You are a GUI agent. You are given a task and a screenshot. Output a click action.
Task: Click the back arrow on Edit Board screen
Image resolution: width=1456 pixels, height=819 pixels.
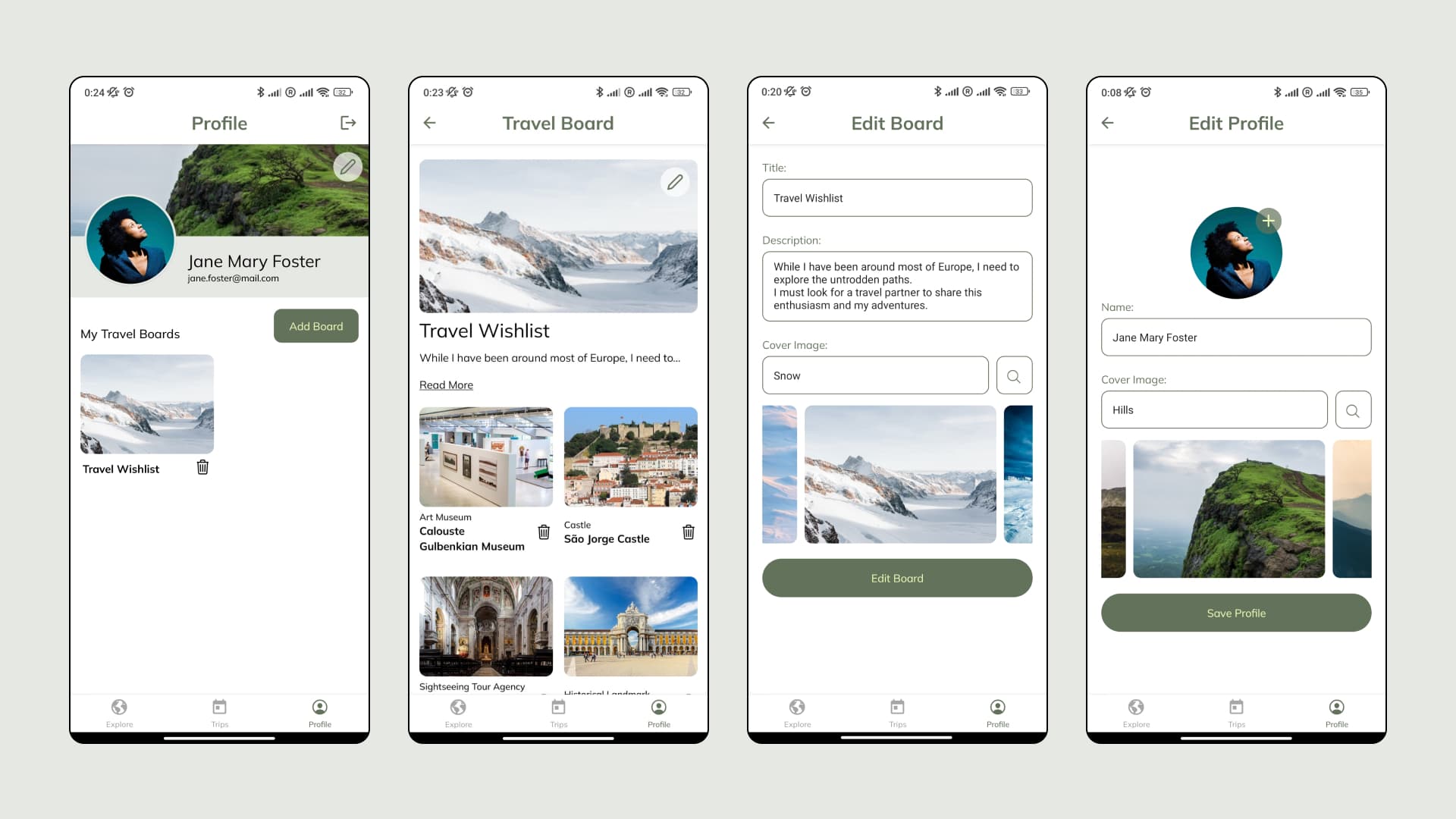(x=769, y=123)
